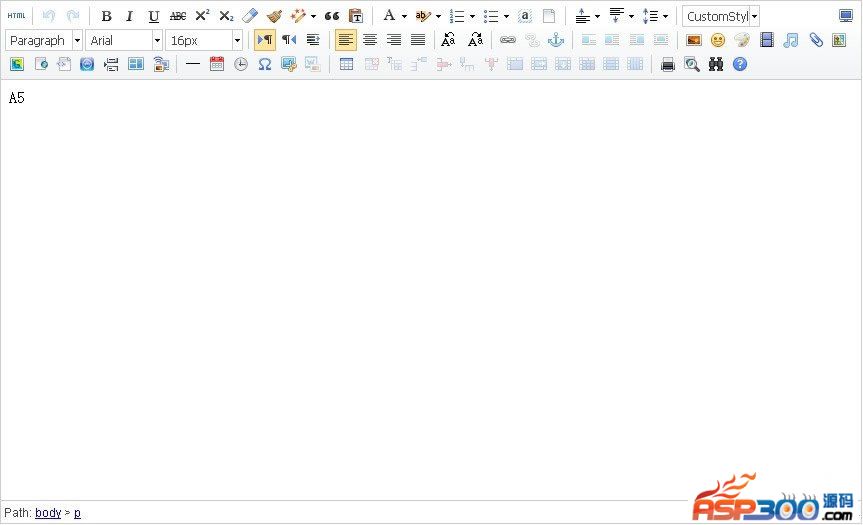This screenshot has width=863, height=525.
Task: Open find using the binoculars icon
Action: tap(716, 64)
